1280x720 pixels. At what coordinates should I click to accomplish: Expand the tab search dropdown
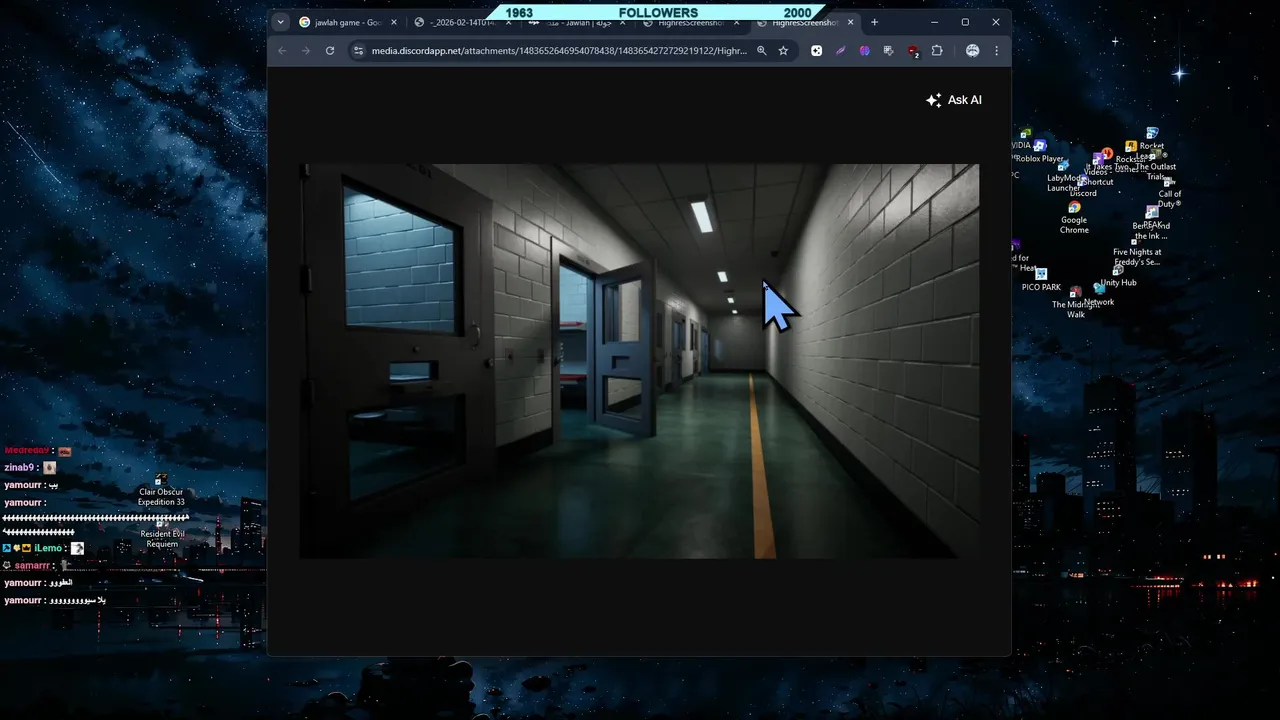click(280, 22)
